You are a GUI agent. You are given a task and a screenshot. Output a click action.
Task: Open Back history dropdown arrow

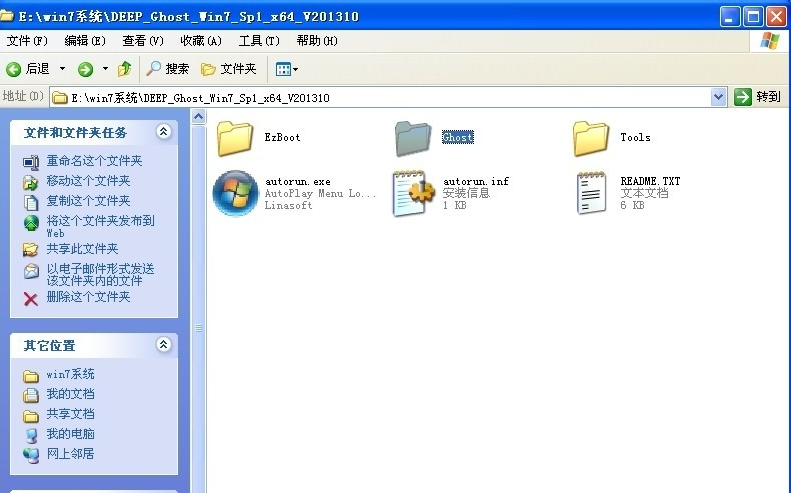point(63,69)
